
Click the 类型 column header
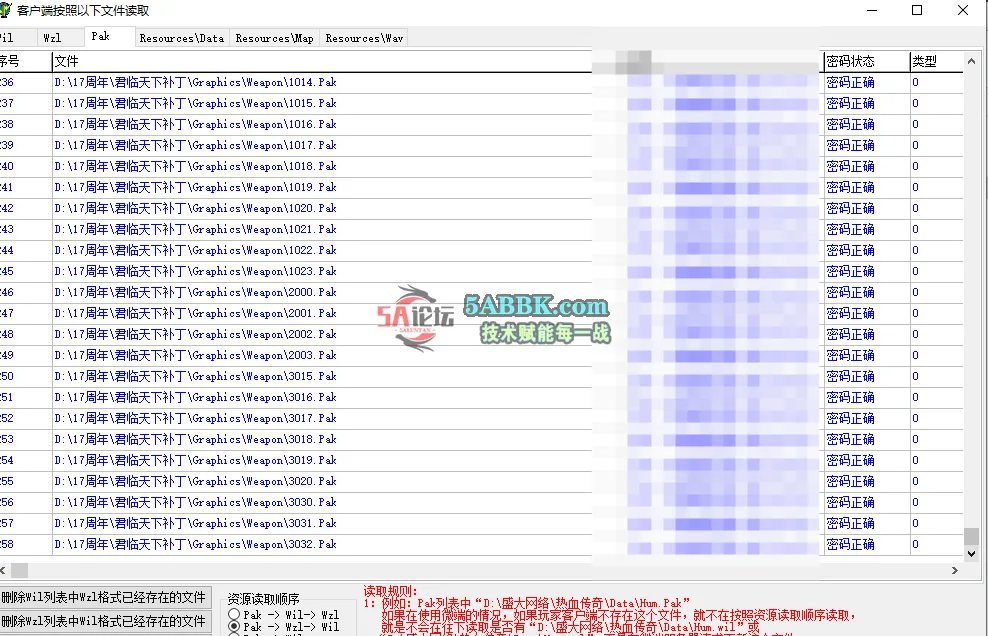coord(936,61)
